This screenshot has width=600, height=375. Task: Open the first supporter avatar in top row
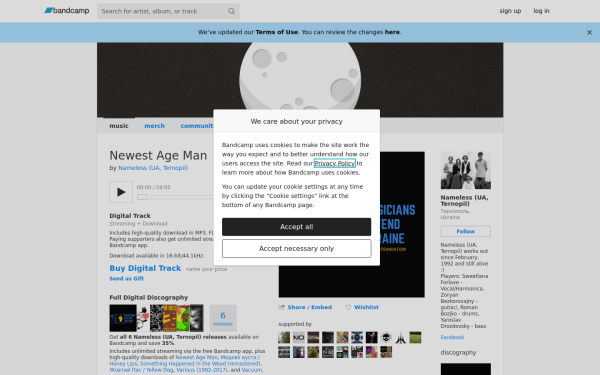284,338
